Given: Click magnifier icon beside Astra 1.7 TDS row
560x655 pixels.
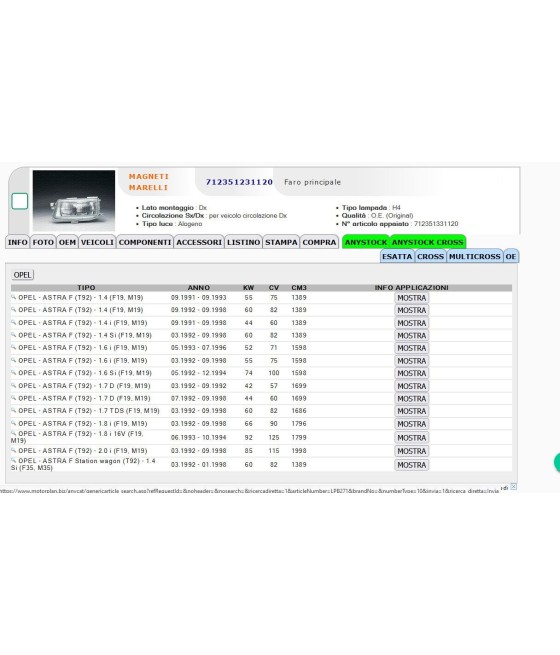Looking at the screenshot, I should click(13, 410).
